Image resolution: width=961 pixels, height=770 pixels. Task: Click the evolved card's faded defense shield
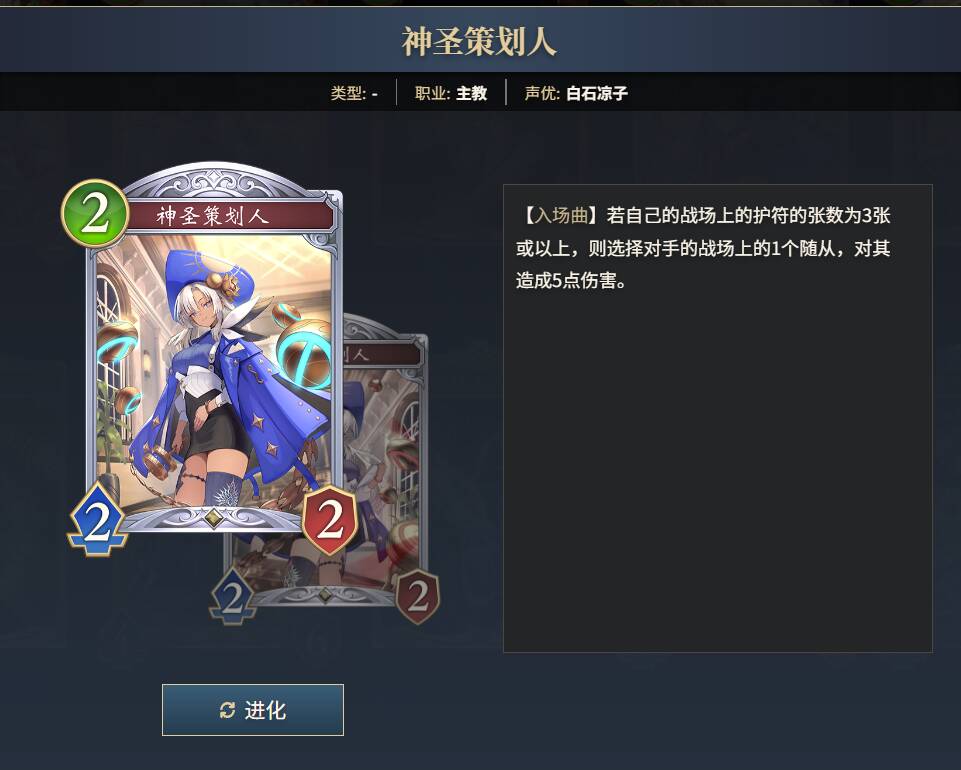pyautogui.click(x=417, y=596)
